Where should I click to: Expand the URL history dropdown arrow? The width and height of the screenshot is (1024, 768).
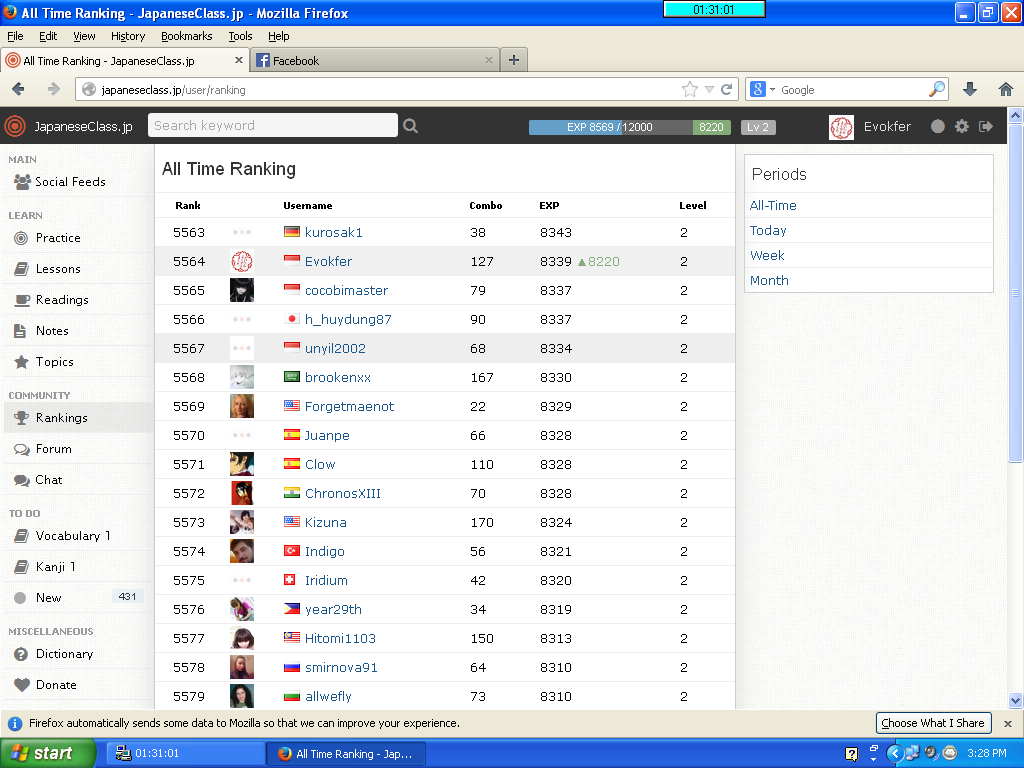(x=709, y=89)
